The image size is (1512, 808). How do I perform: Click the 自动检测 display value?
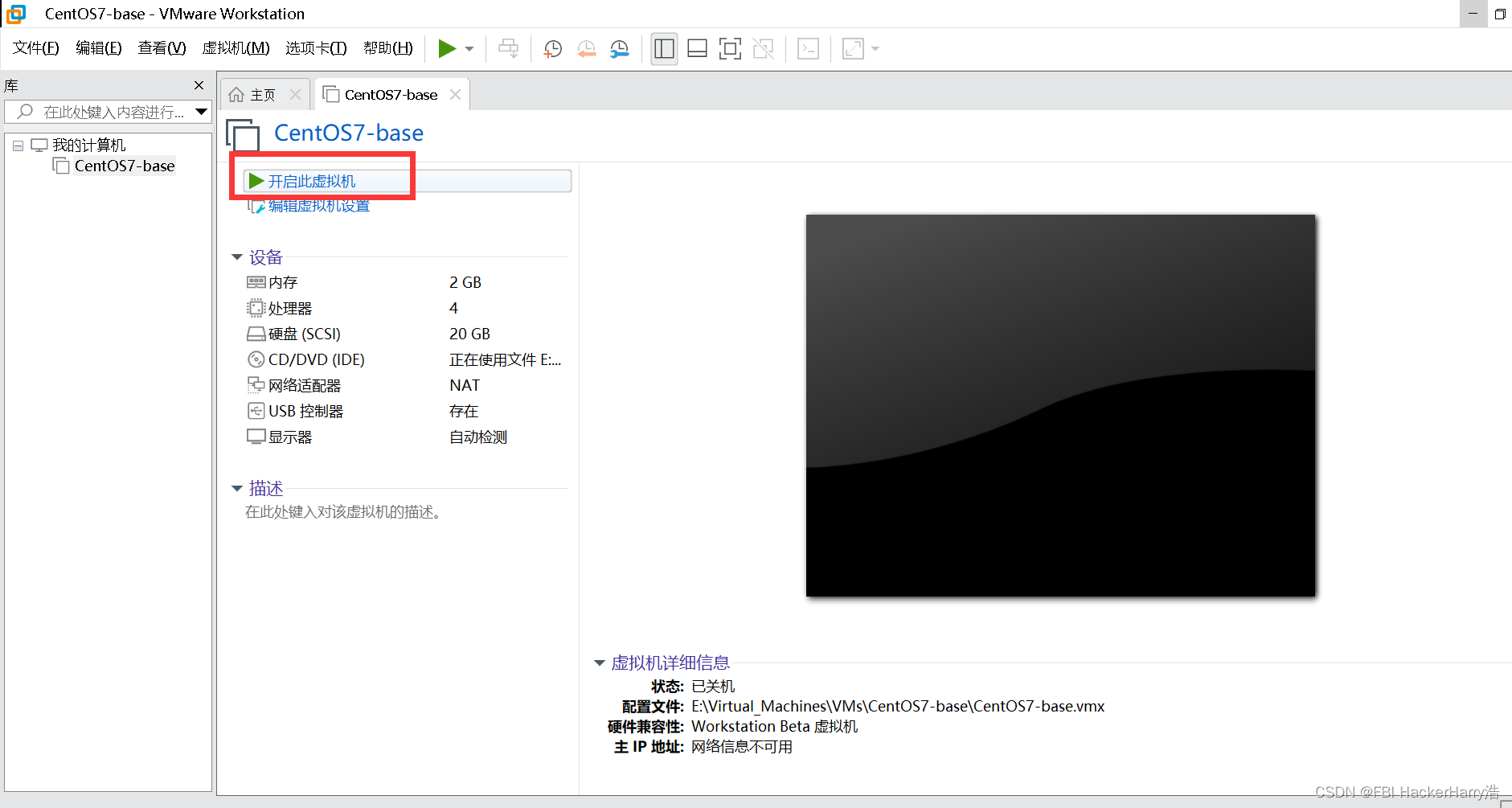point(478,437)
